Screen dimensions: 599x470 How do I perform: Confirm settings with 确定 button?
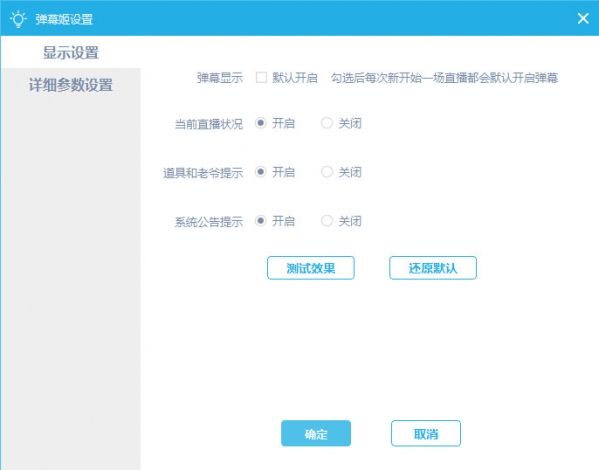pos(316,433)
